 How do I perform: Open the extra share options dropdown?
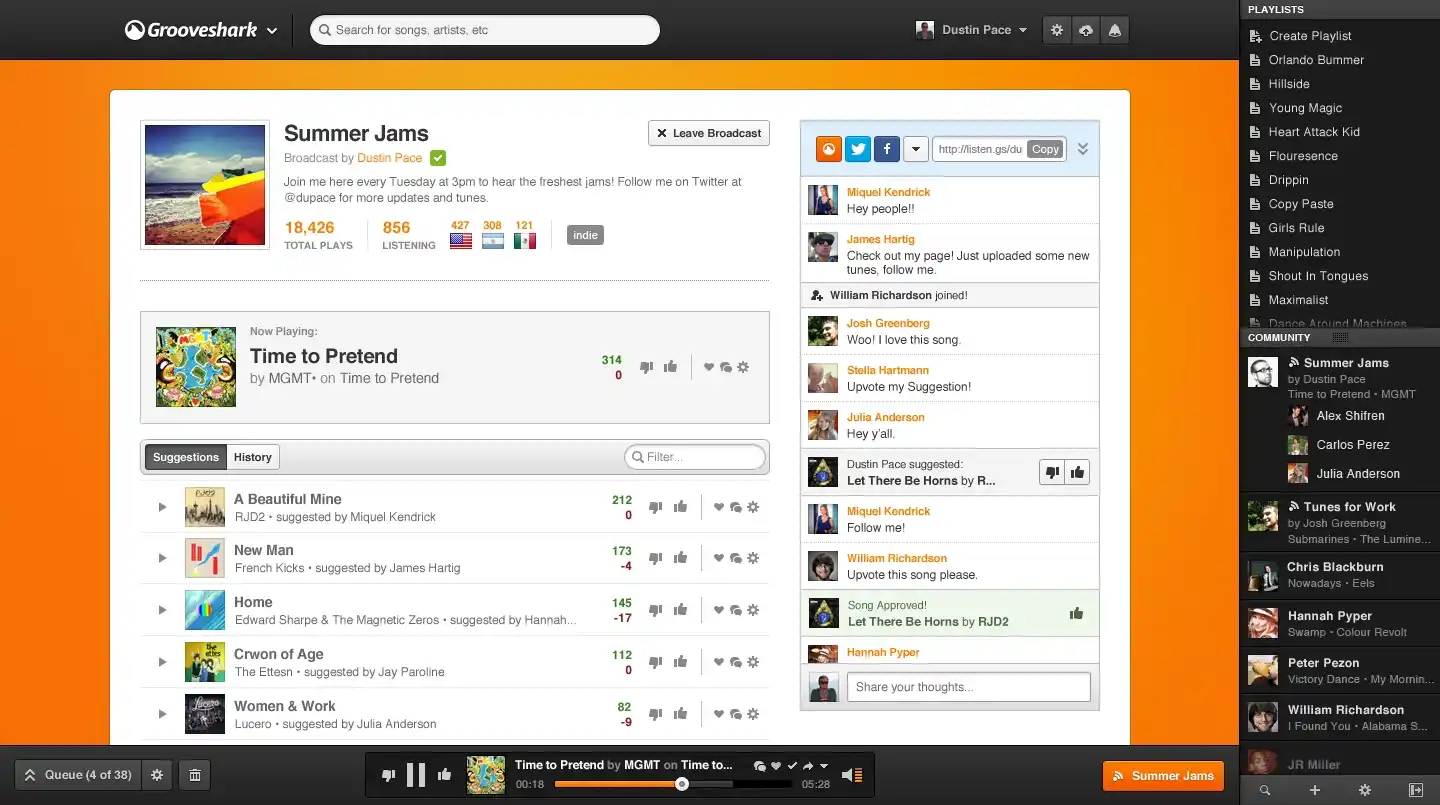pos(916,148)
